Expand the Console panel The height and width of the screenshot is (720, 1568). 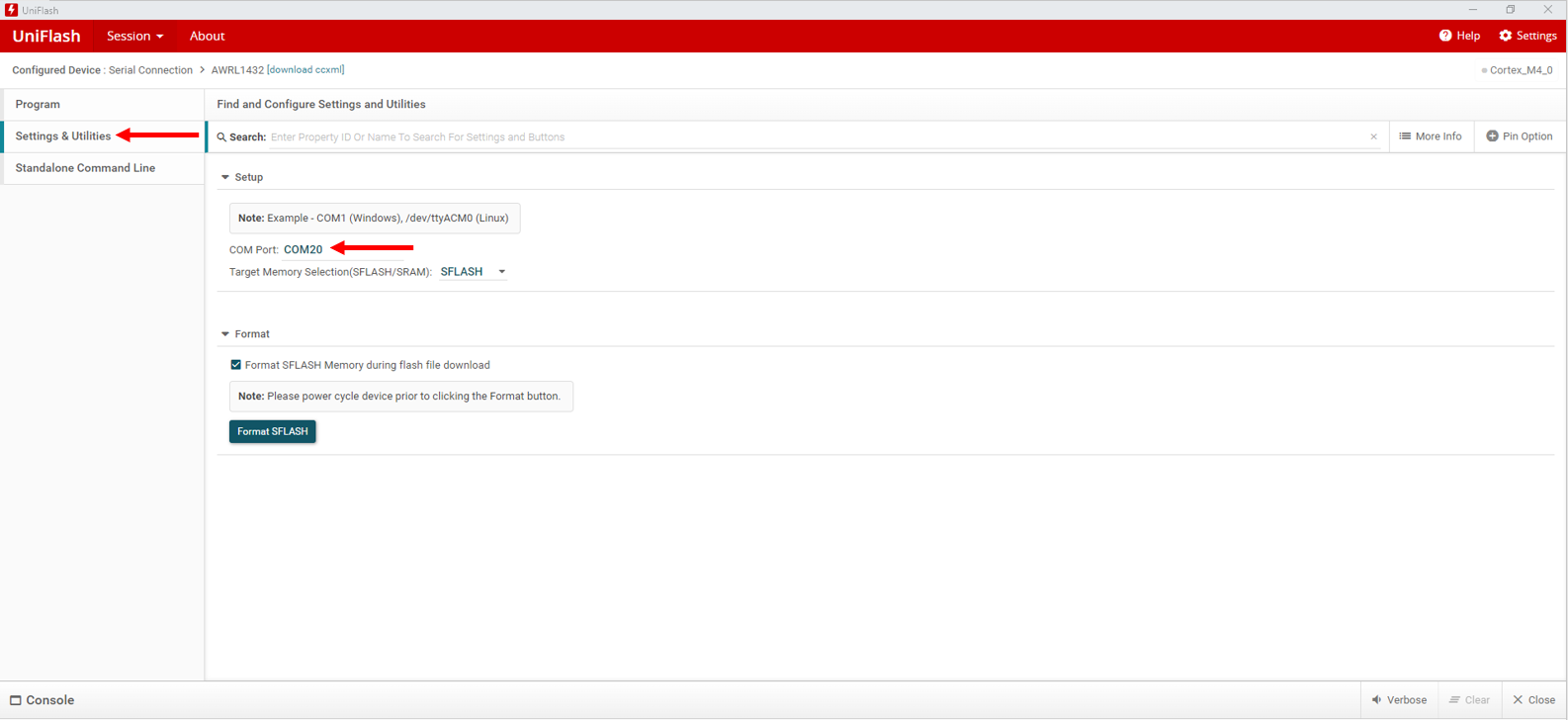pyautogui.click(x=43, y=700)
